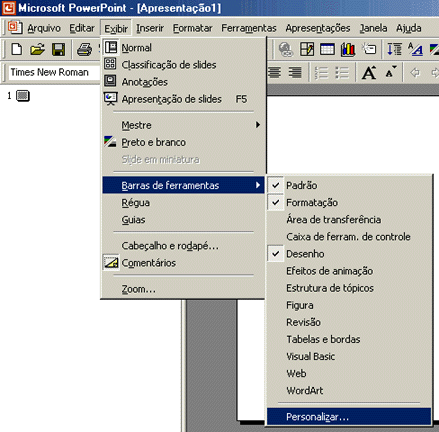
Task: Click the New document toolbar icon
Action: [x=17, y=50]
